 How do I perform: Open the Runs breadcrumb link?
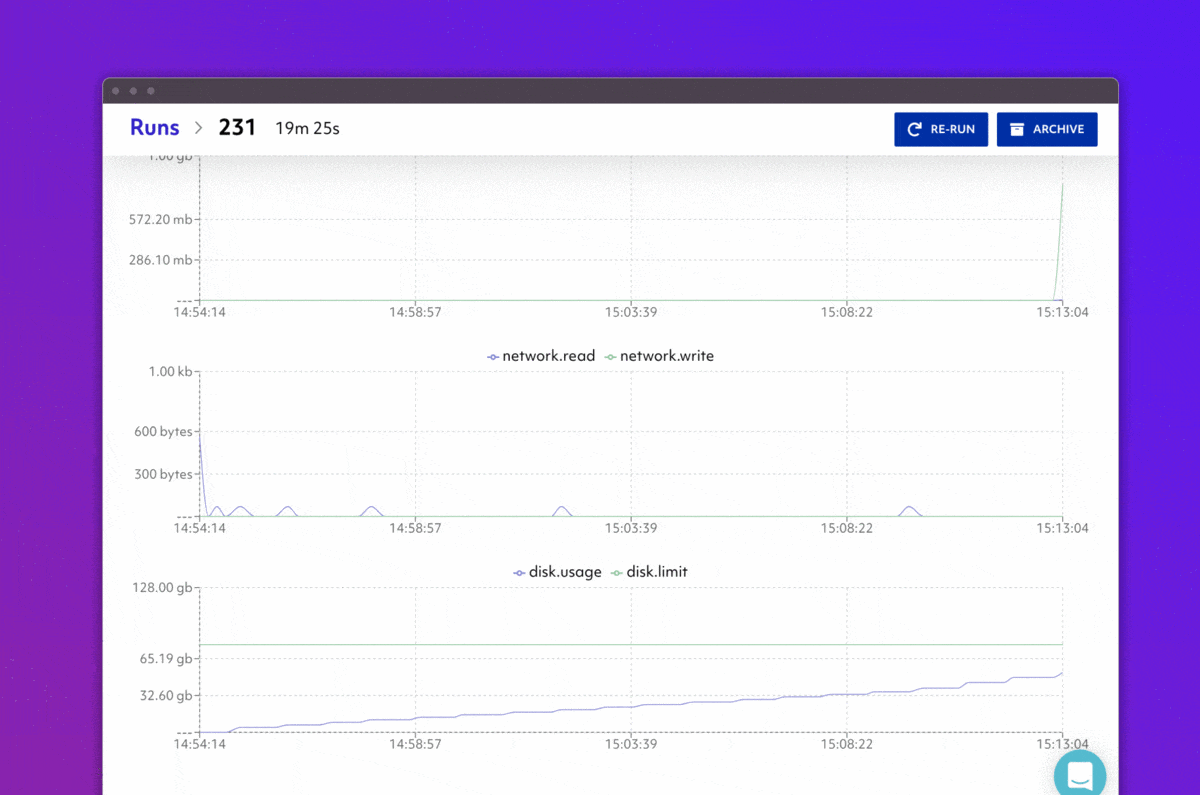click(155, 128)
